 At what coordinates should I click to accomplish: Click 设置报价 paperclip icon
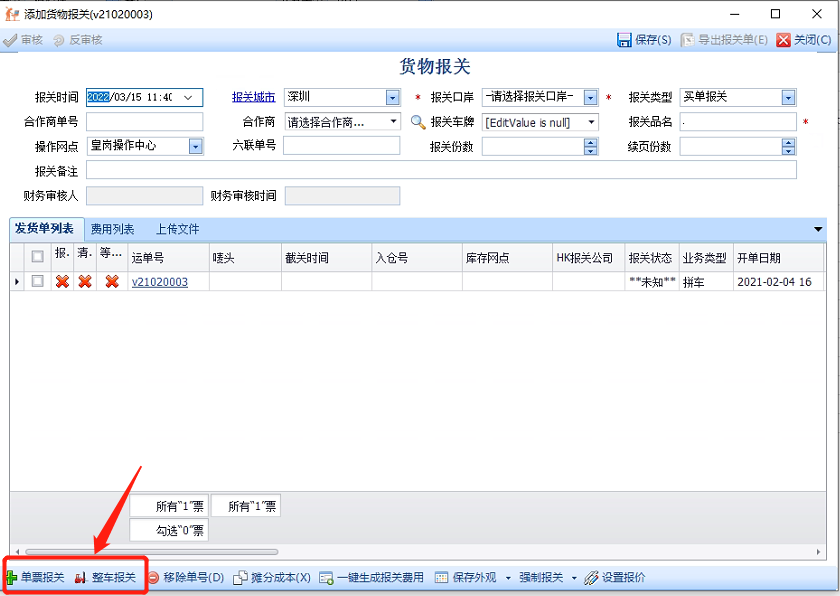tap(591, 578)
